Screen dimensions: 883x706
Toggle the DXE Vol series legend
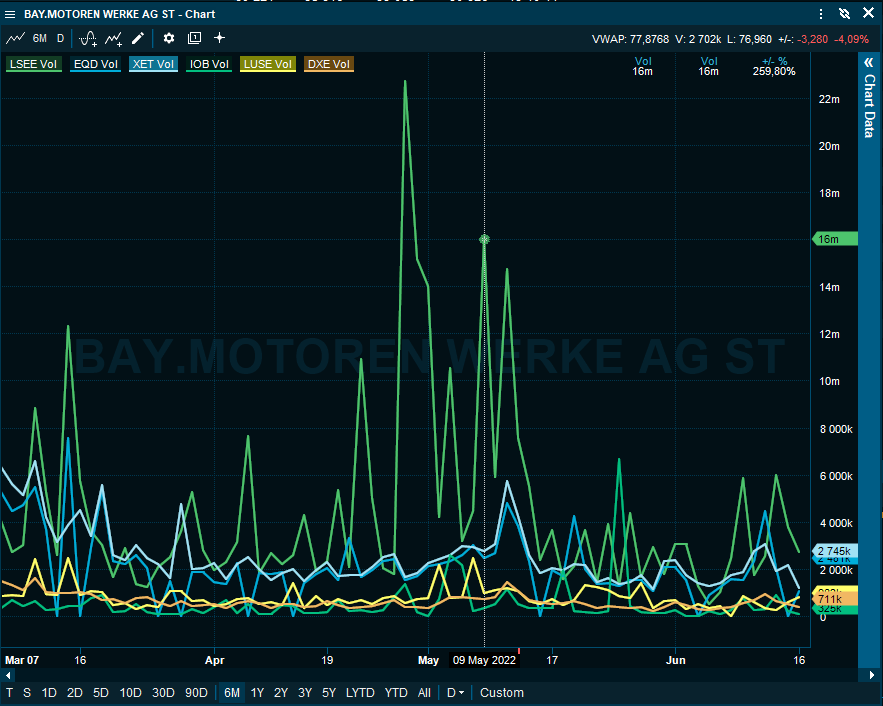[329, 64]
